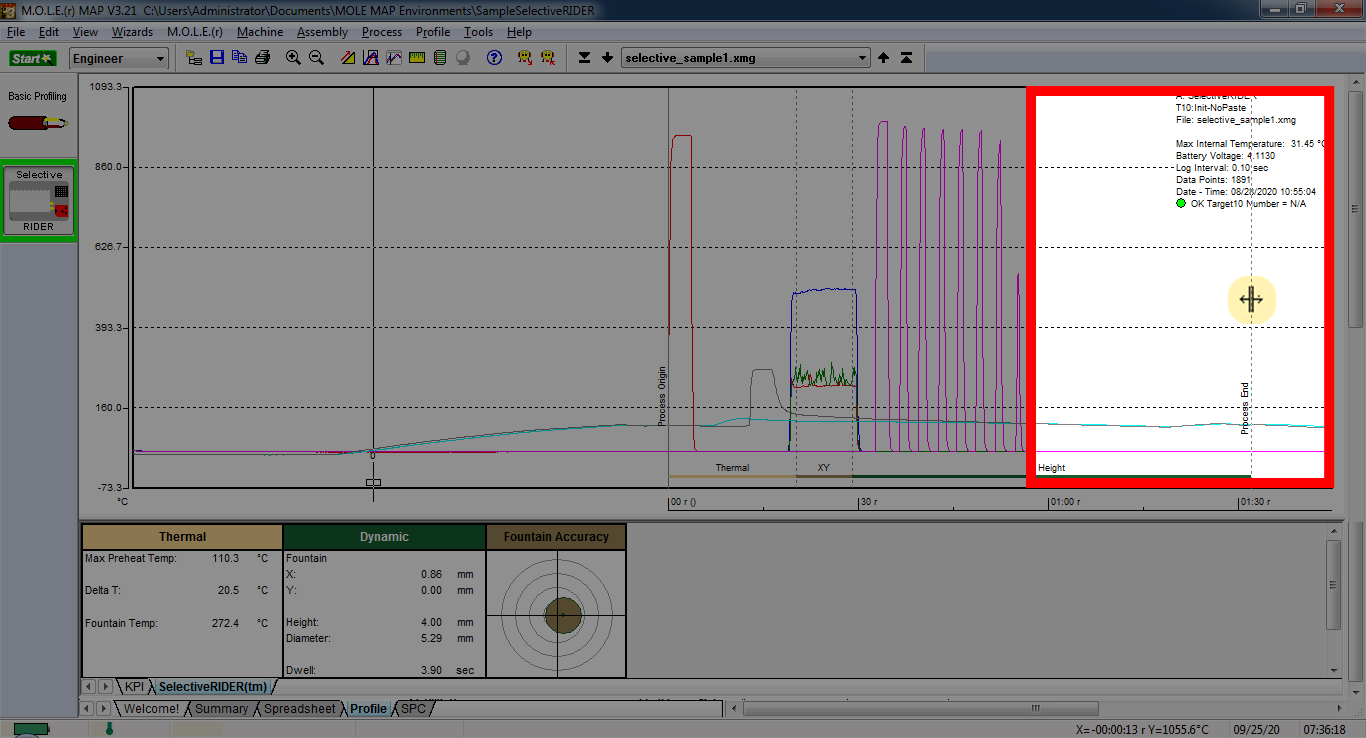Screen dimensions: 1366x738
Task: Zoom out with the minus magnifier icon
Action: [316, 58]
